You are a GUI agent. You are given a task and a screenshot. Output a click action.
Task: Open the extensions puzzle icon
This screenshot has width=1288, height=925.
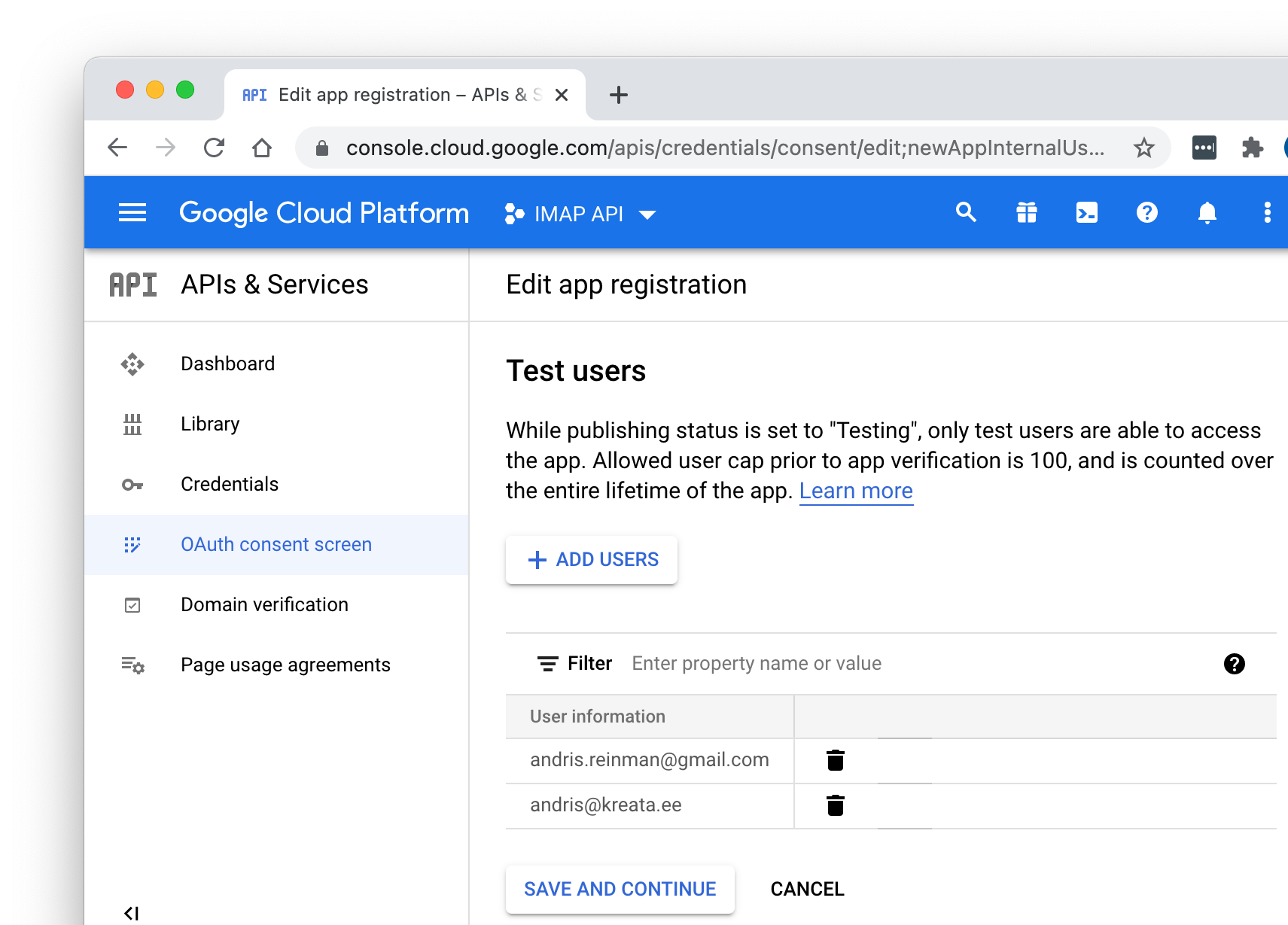click(1252, 148)
